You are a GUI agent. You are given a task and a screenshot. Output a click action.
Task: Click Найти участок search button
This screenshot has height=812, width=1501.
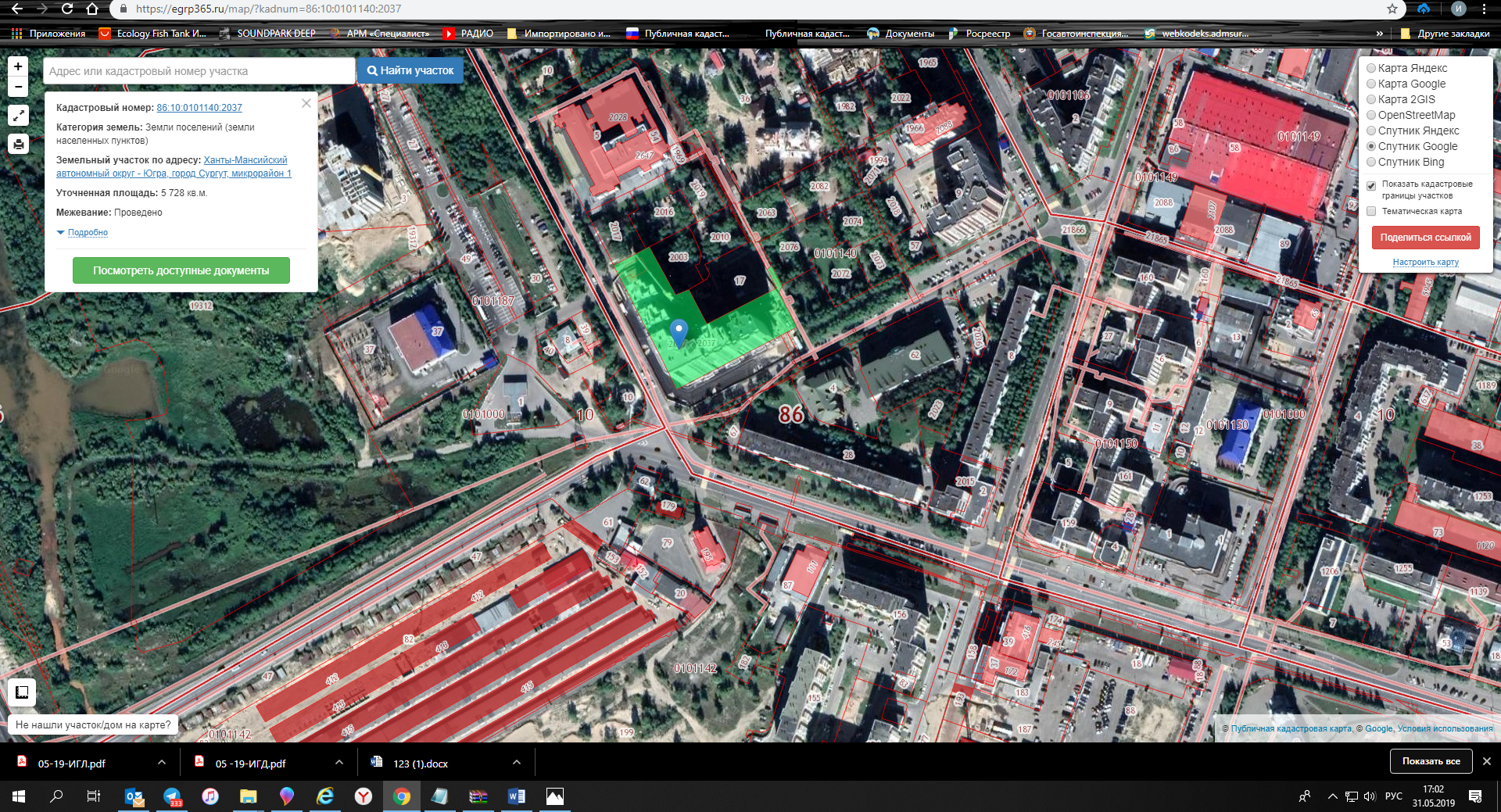tap(410, 70)
